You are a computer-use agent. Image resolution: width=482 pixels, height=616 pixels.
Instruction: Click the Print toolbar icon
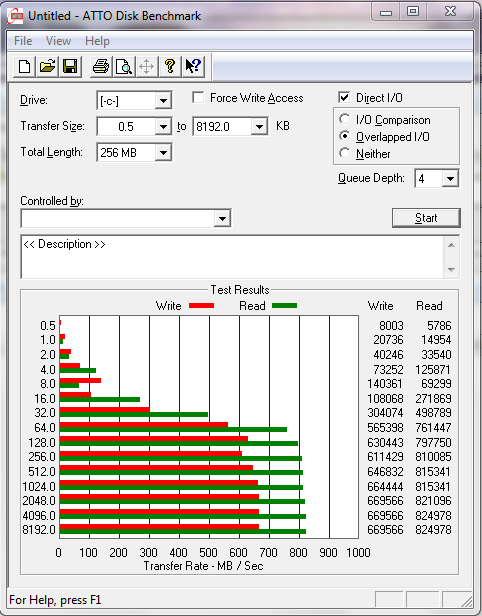click(101, 66)
